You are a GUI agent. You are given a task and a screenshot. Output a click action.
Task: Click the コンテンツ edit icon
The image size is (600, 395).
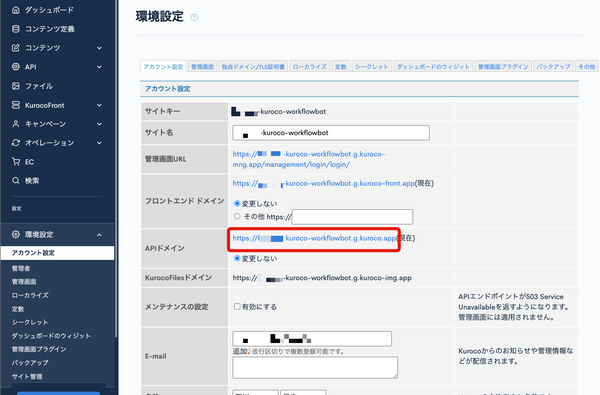(x=16, y=48)
